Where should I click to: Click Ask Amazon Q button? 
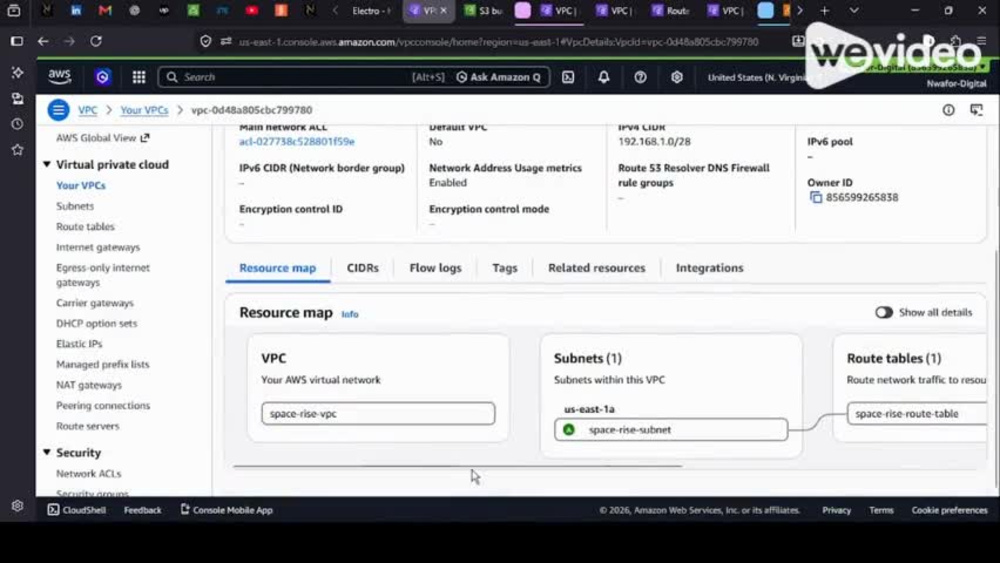pos(499,77)
